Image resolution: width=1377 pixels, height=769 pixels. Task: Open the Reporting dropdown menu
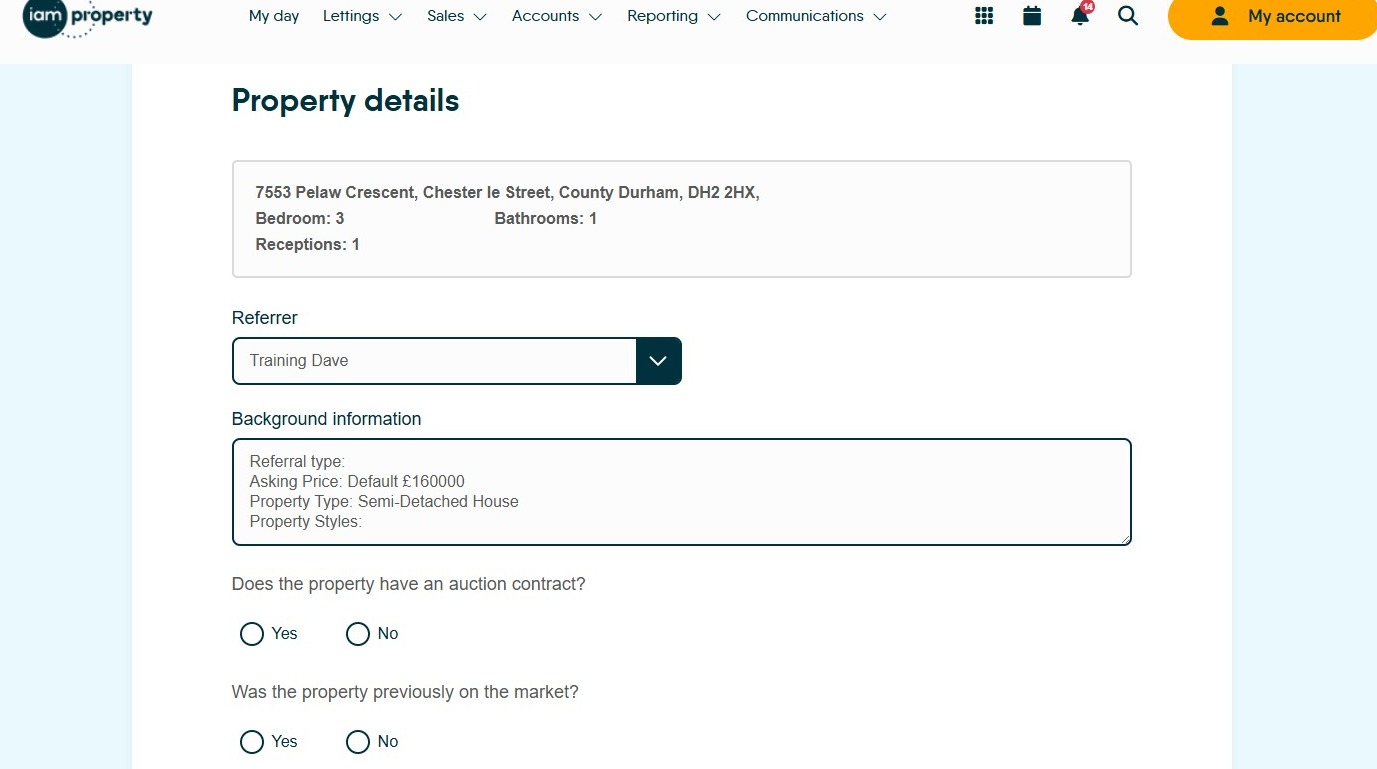pyautogui.click(x=673, y=16)
